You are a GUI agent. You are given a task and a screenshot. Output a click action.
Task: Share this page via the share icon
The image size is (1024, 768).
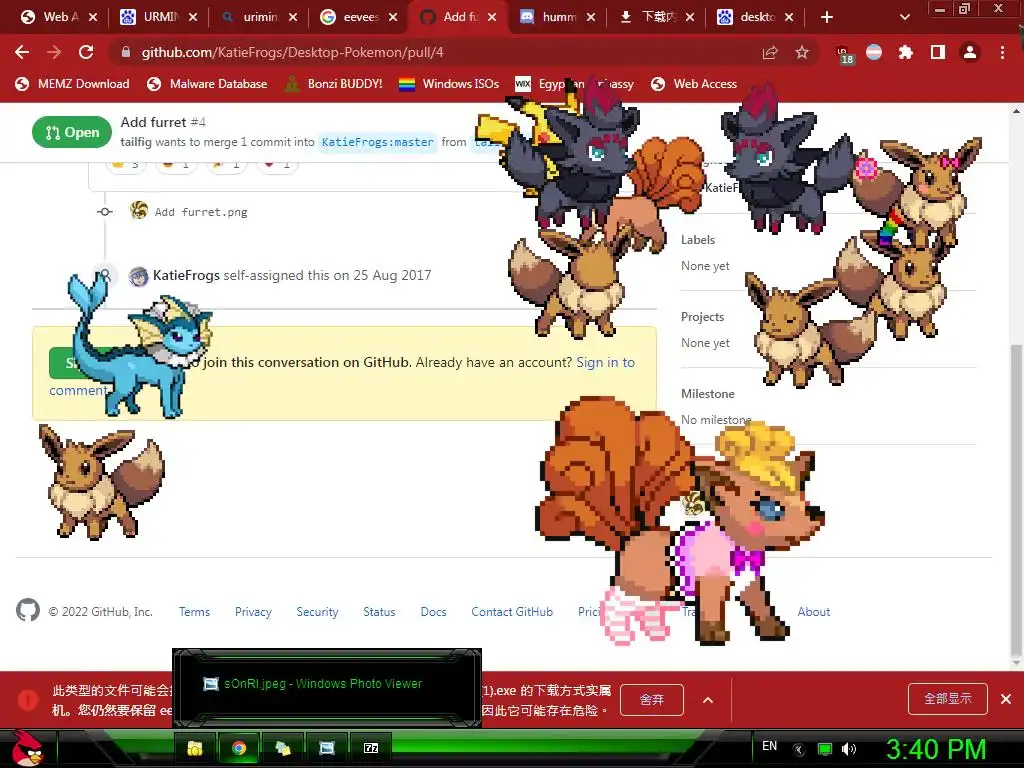[770, 52]
